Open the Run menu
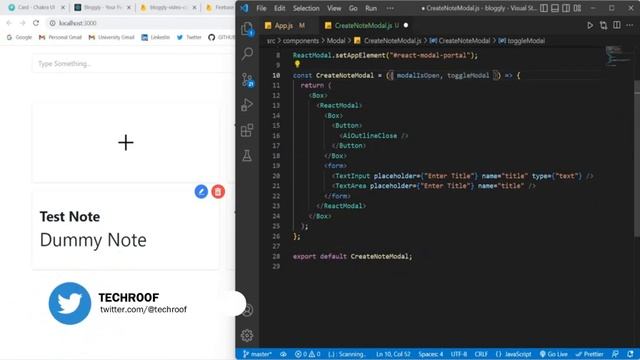This screenshot has width=640, height=360. point(371,8)
